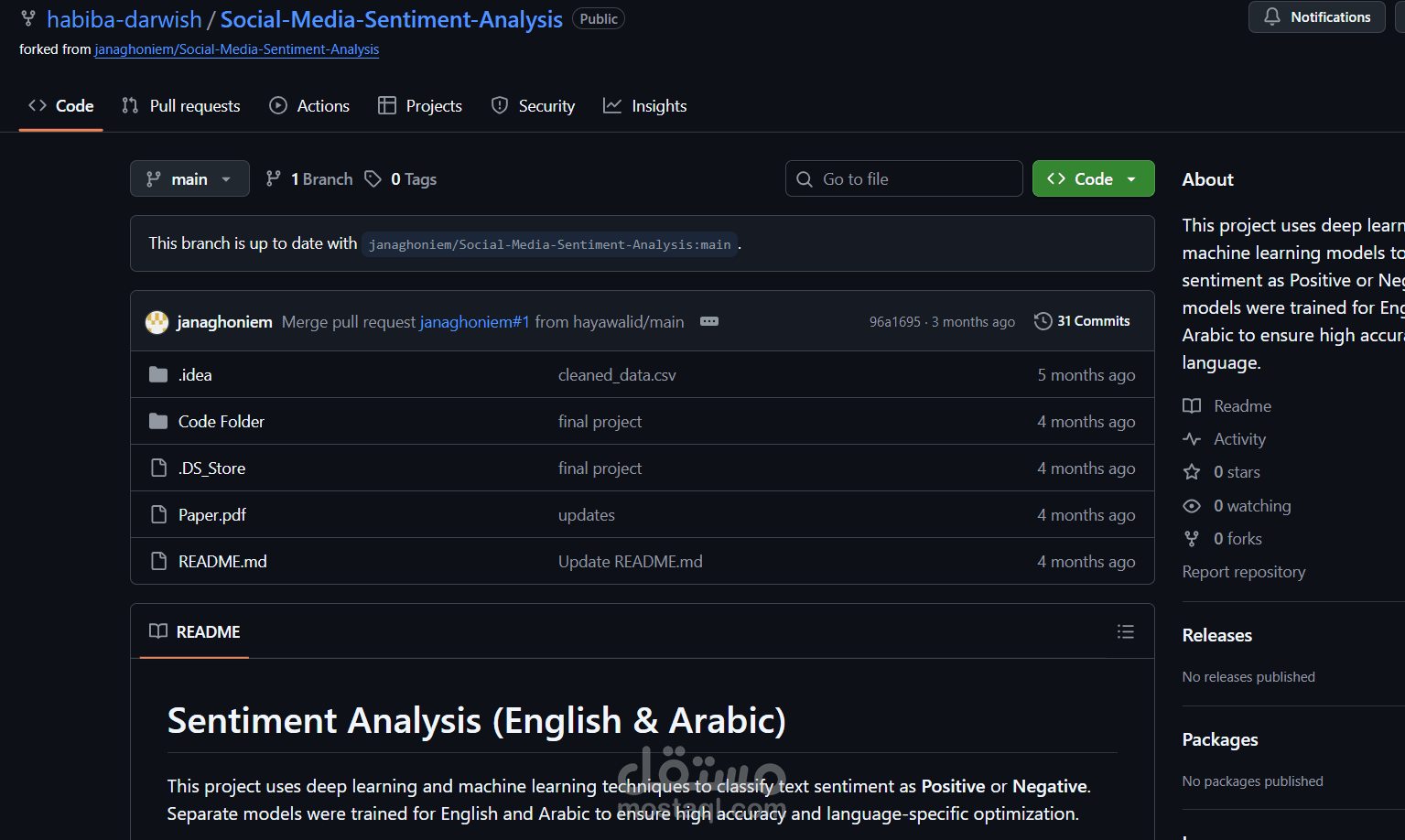
Task: Open the Code Folder directory
Action: click(222, 422)
